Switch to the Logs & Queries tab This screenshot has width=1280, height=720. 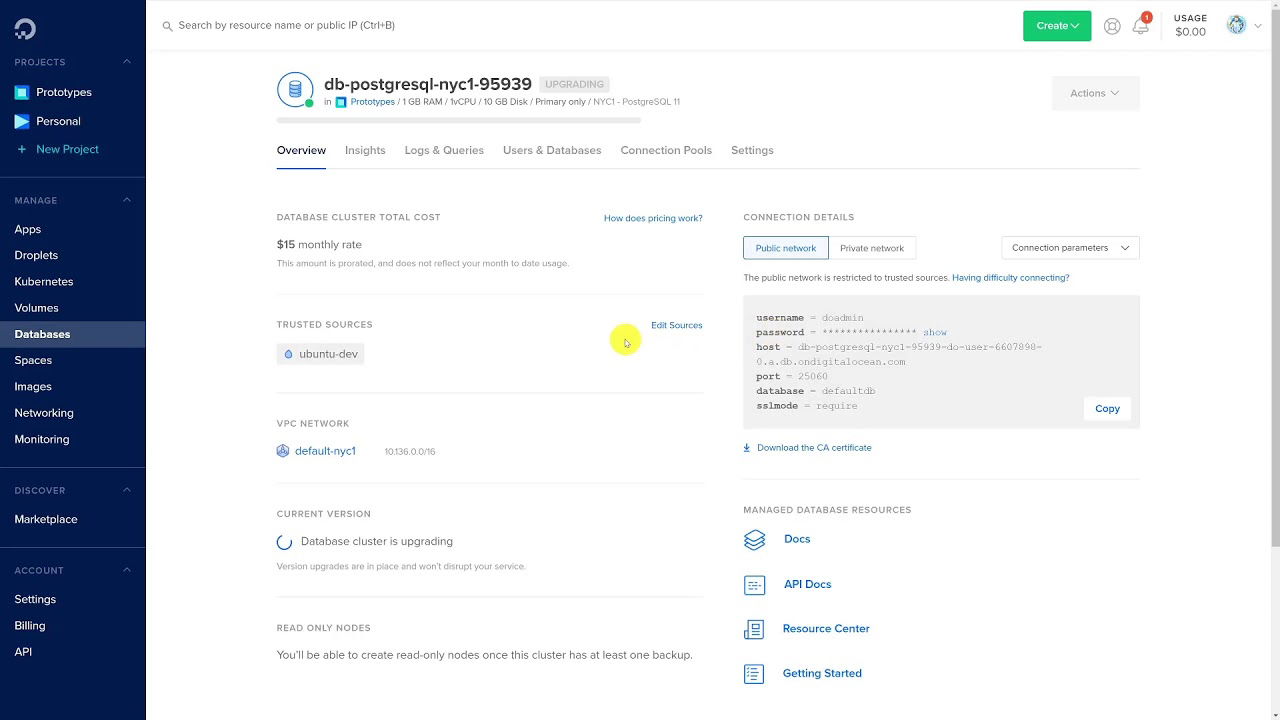click(x=444, y=150)
